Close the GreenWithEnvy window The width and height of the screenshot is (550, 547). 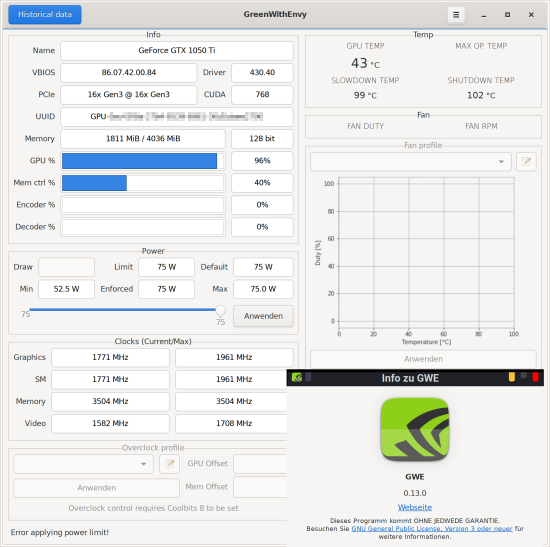(x=531, y=15)
